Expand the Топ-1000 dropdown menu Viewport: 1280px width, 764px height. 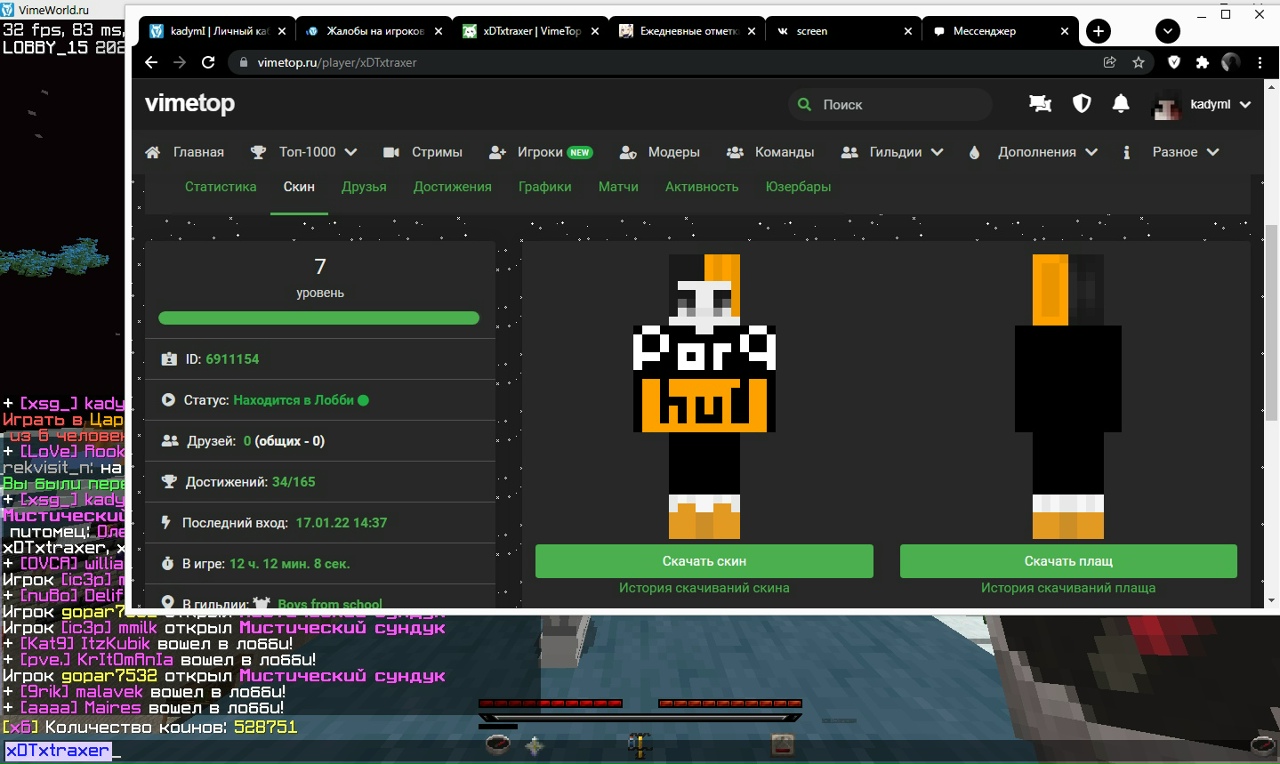pyautogui.click(x=317, y=152)
